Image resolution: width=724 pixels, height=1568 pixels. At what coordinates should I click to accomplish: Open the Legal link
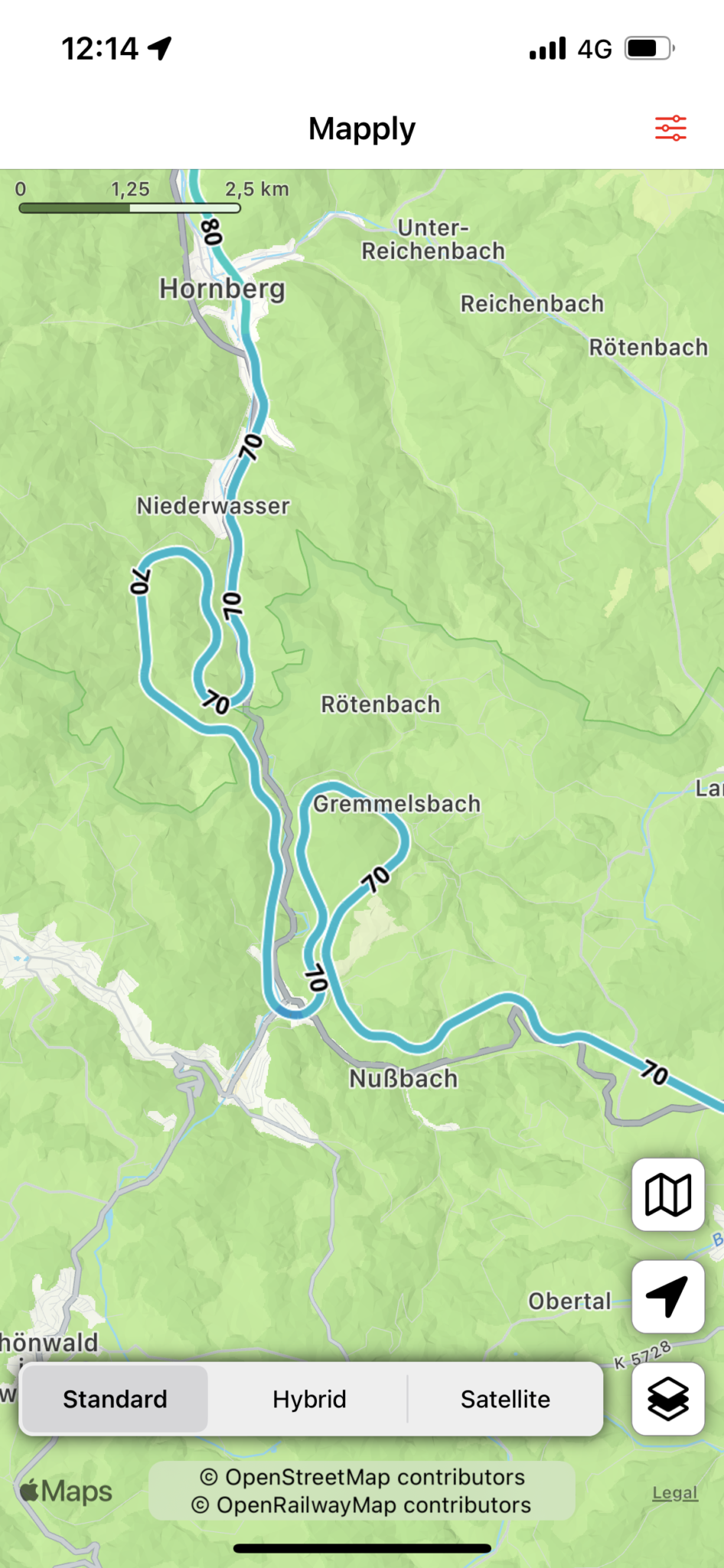(674, 1493)
